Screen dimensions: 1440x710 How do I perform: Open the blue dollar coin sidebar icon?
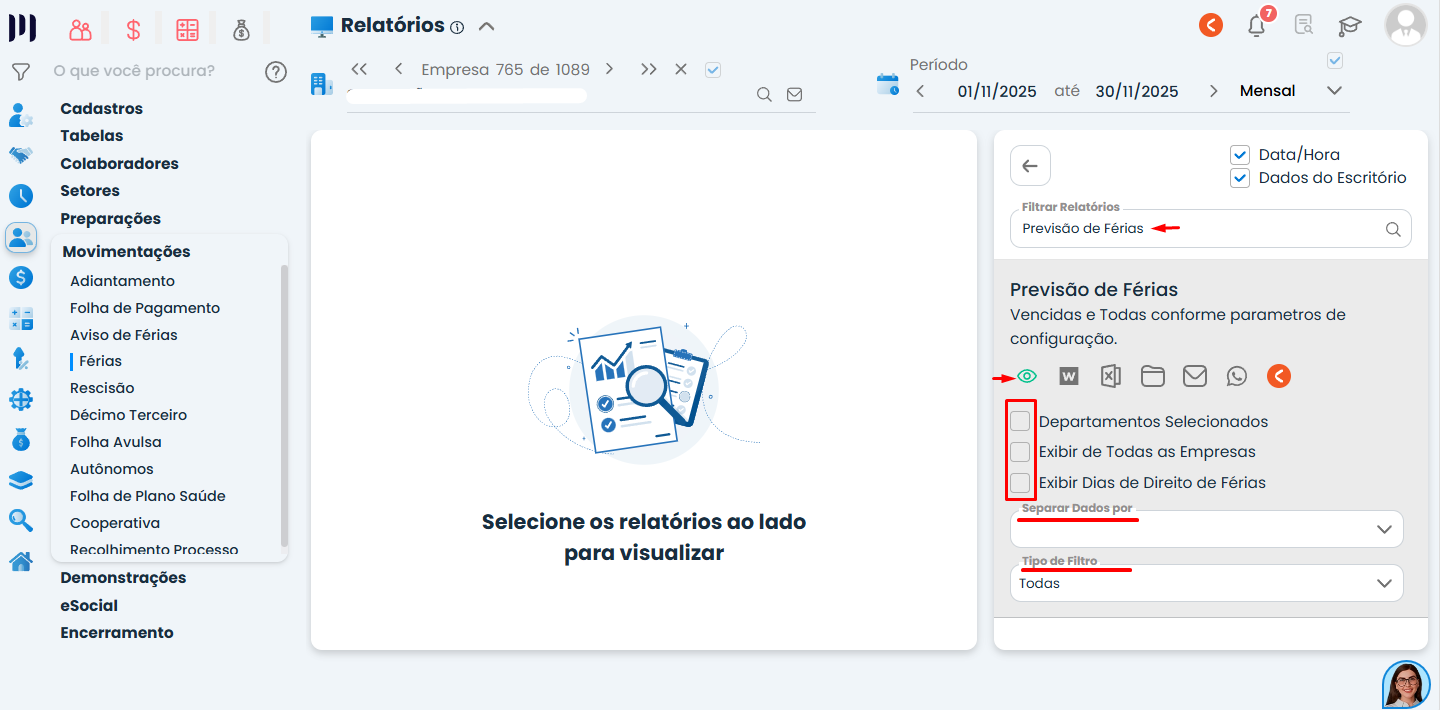tap(20, 277)
